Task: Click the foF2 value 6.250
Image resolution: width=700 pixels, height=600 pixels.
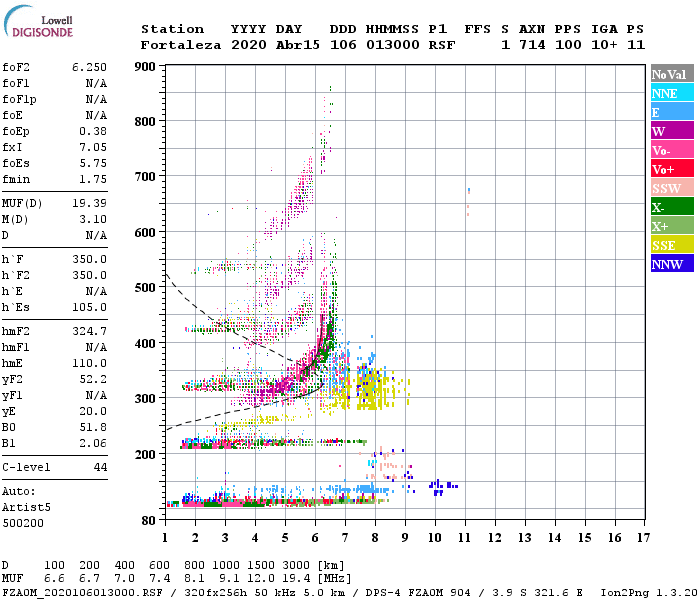Action: tap(89, 67)
